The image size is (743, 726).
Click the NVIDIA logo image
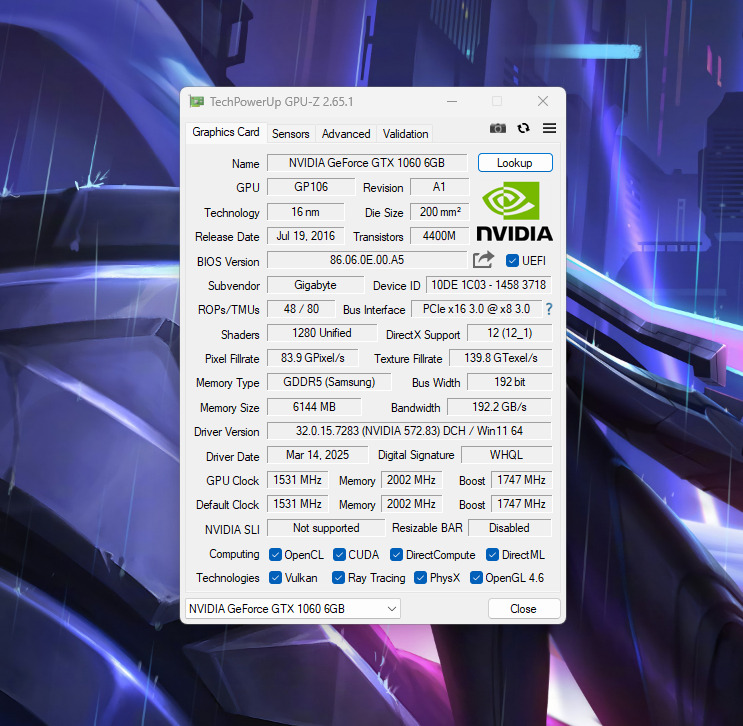coord(514,211)
